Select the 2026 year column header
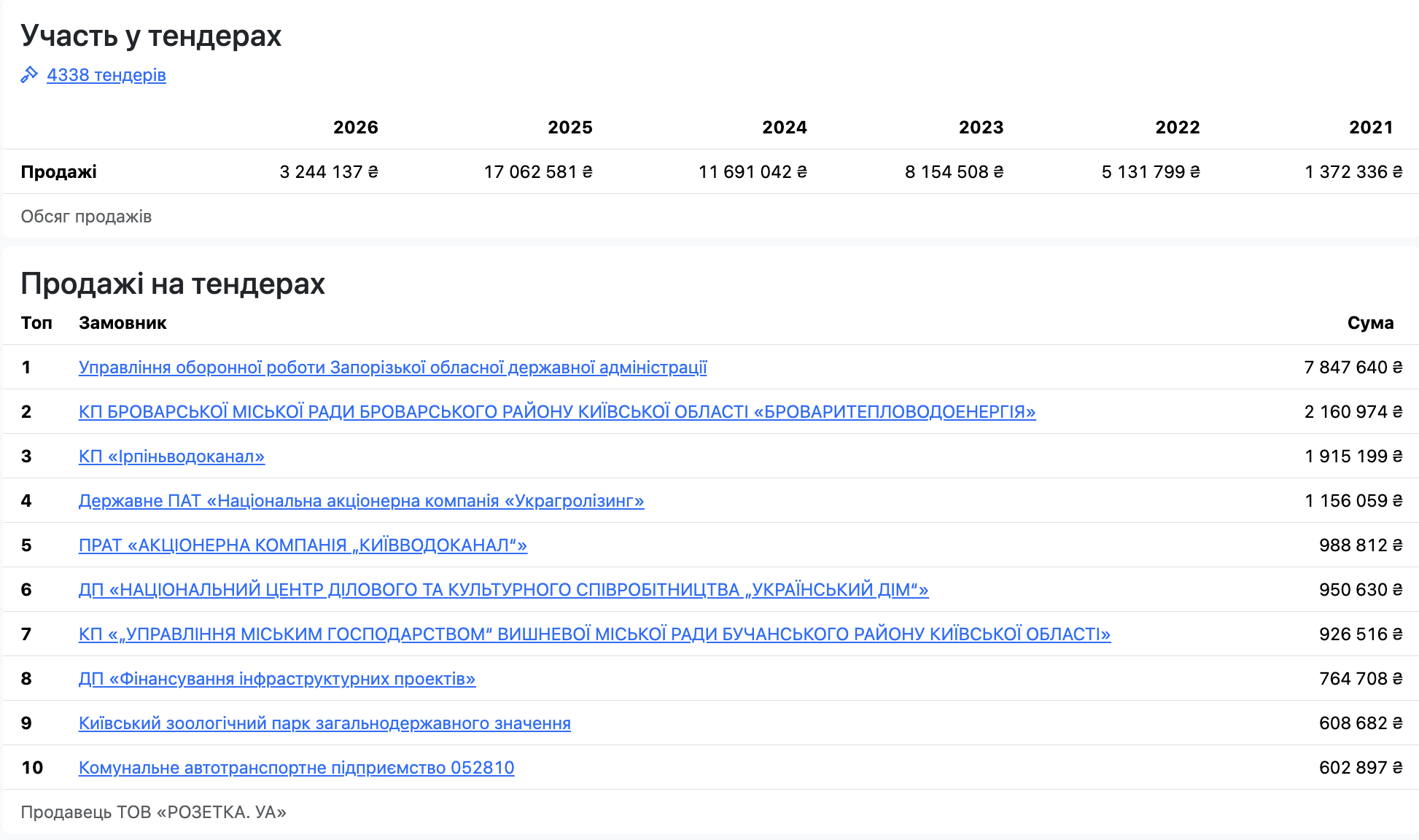Viewport: 1419px width, 840px height. pyautogui.click(x=356, y=128)
